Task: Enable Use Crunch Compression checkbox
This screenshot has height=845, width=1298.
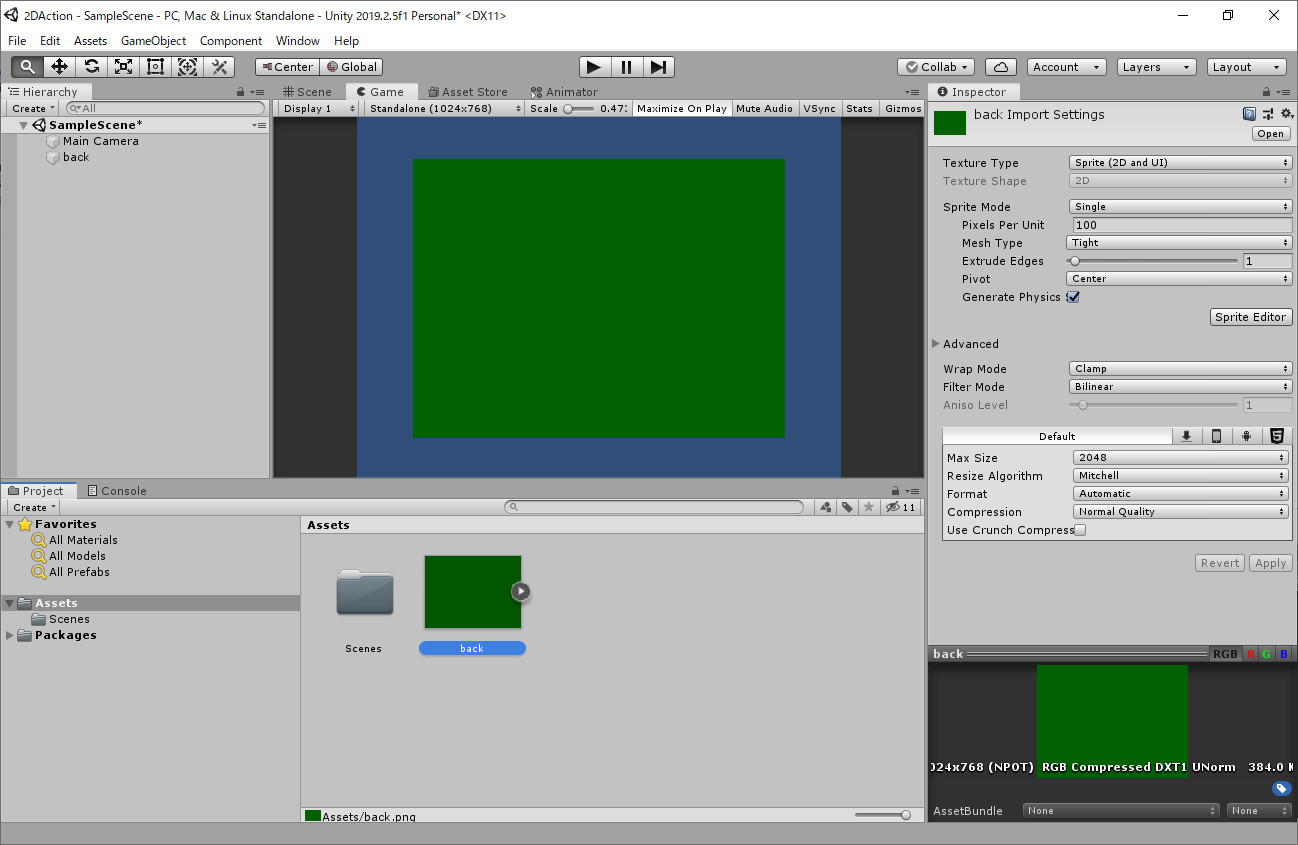Action: point(1080,530)
